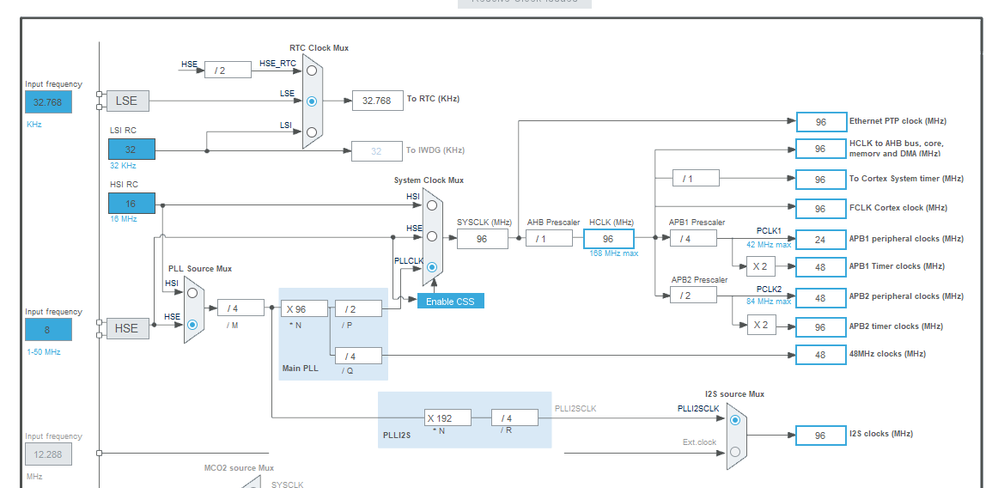998x488 pixels.
Task: Click the HCLK (MHz) value field
Action: tap(608, 239)
